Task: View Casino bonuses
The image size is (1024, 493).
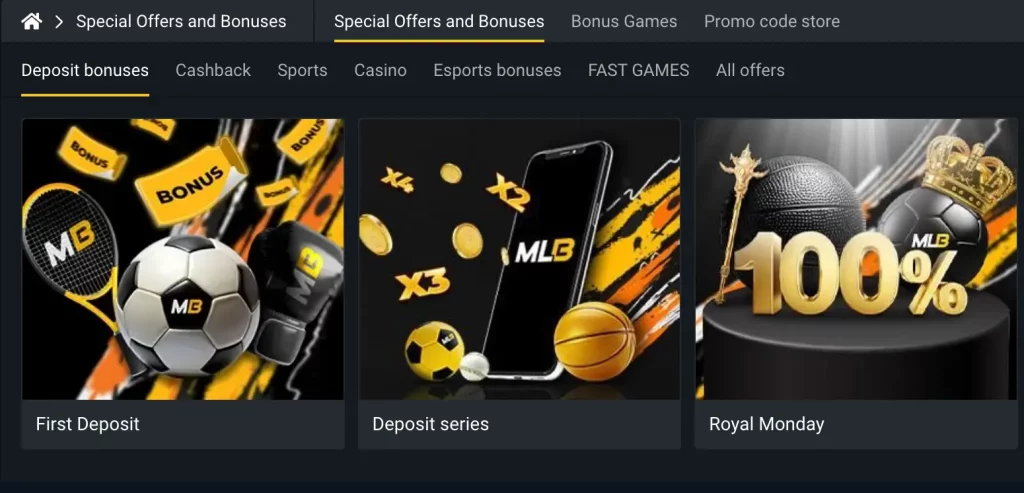Action: (x=380, y=71)
